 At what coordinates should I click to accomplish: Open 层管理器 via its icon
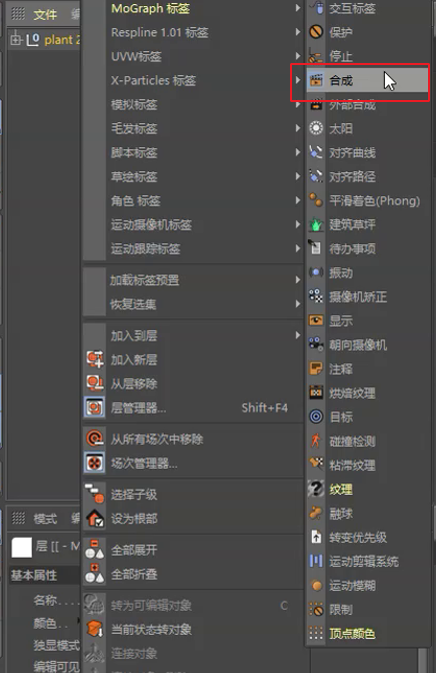[94, 407]
